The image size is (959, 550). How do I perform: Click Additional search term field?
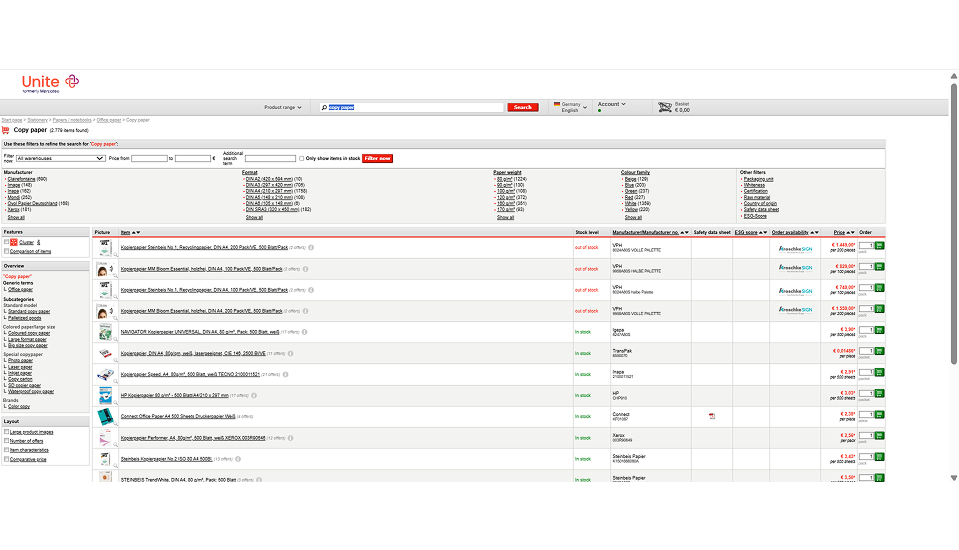coord(270,158)
